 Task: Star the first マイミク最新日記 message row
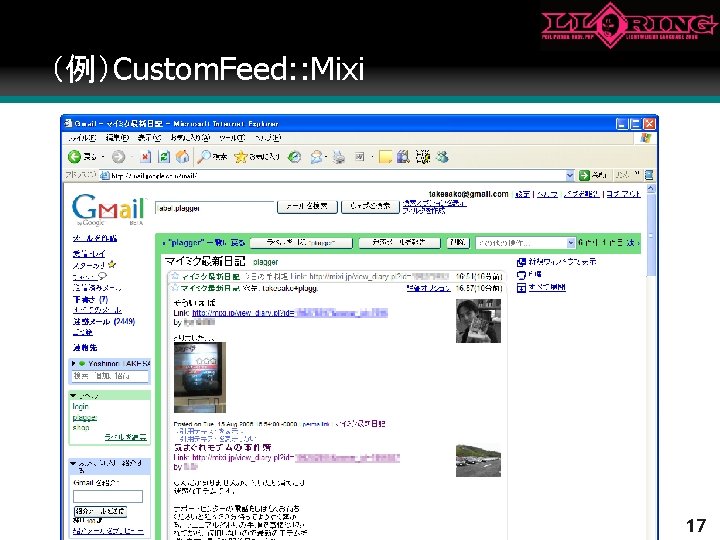coord(174,276)
